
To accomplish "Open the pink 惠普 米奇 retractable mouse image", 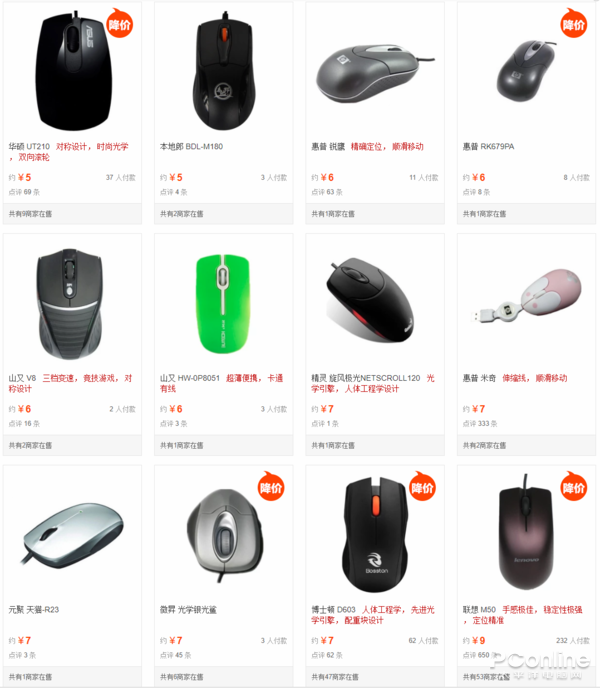I will pyautogui.click(x=526, y=296).
